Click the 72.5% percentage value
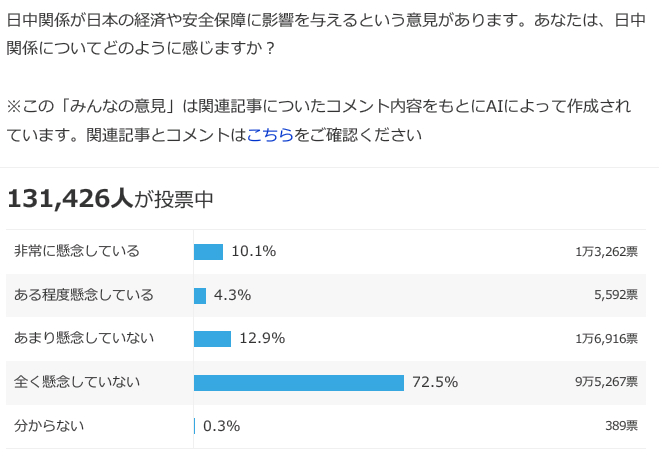 (x=435, y=382)
